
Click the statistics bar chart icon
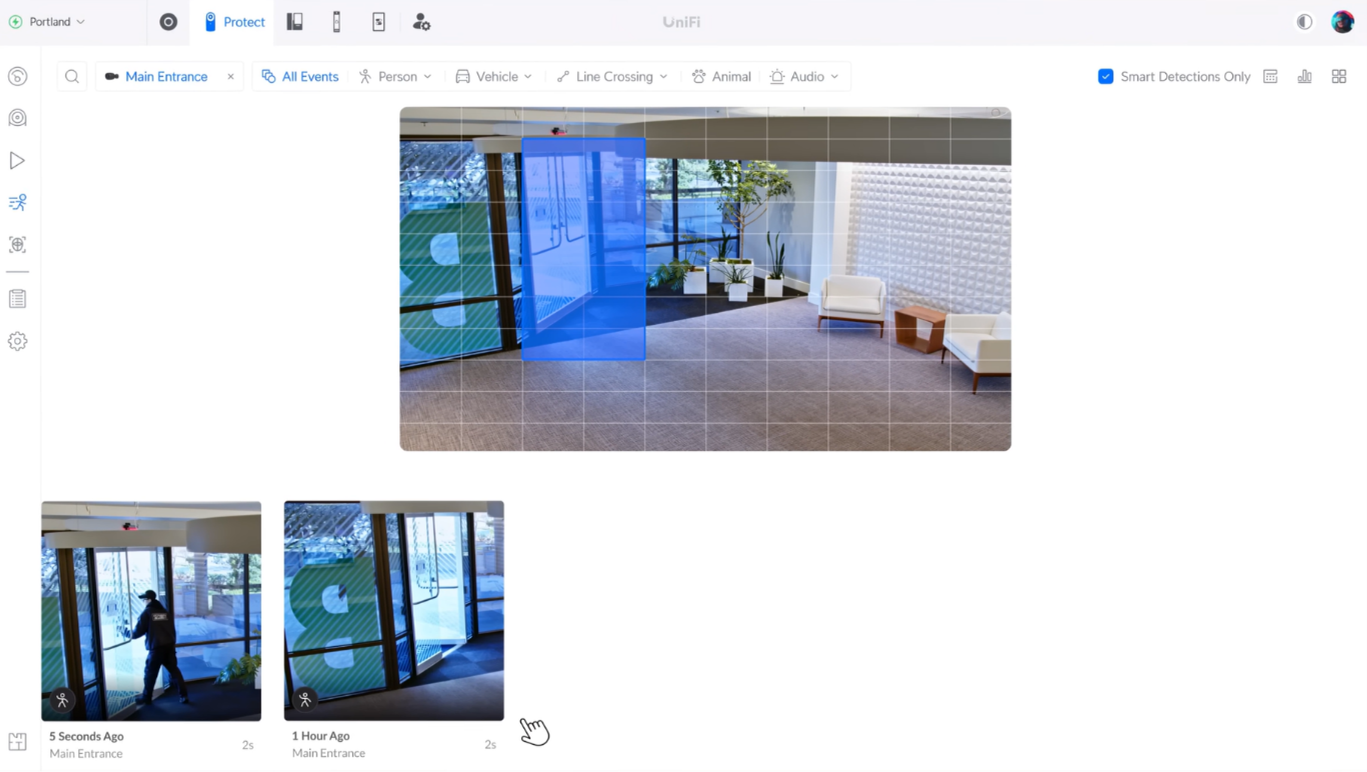pyautogui.click(x=1304, y=77)
